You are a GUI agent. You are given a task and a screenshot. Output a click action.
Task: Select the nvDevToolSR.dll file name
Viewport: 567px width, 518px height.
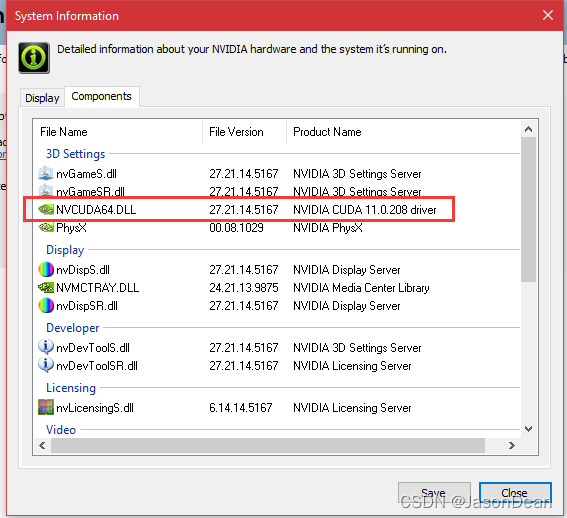(x=97, y=366)
